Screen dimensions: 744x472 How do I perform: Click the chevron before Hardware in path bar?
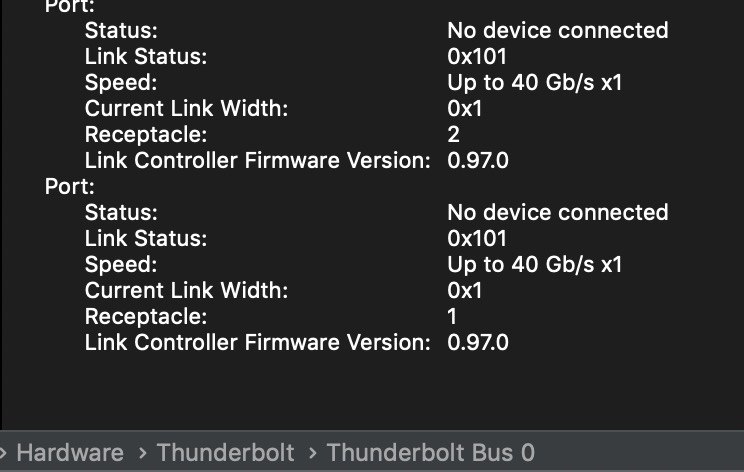coord(4,452)
